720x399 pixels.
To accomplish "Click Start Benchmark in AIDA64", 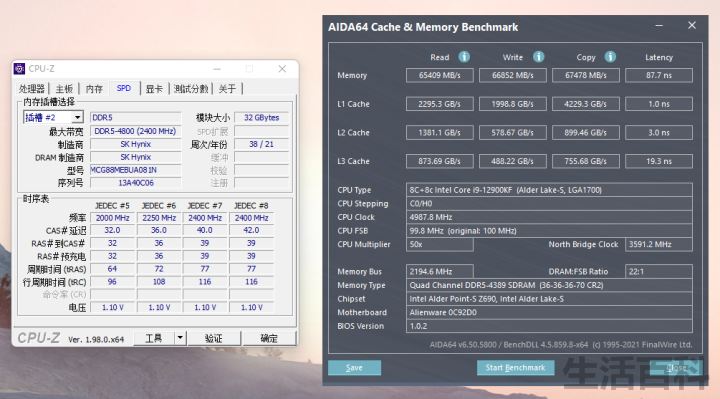I will click(x=515, y=367).
